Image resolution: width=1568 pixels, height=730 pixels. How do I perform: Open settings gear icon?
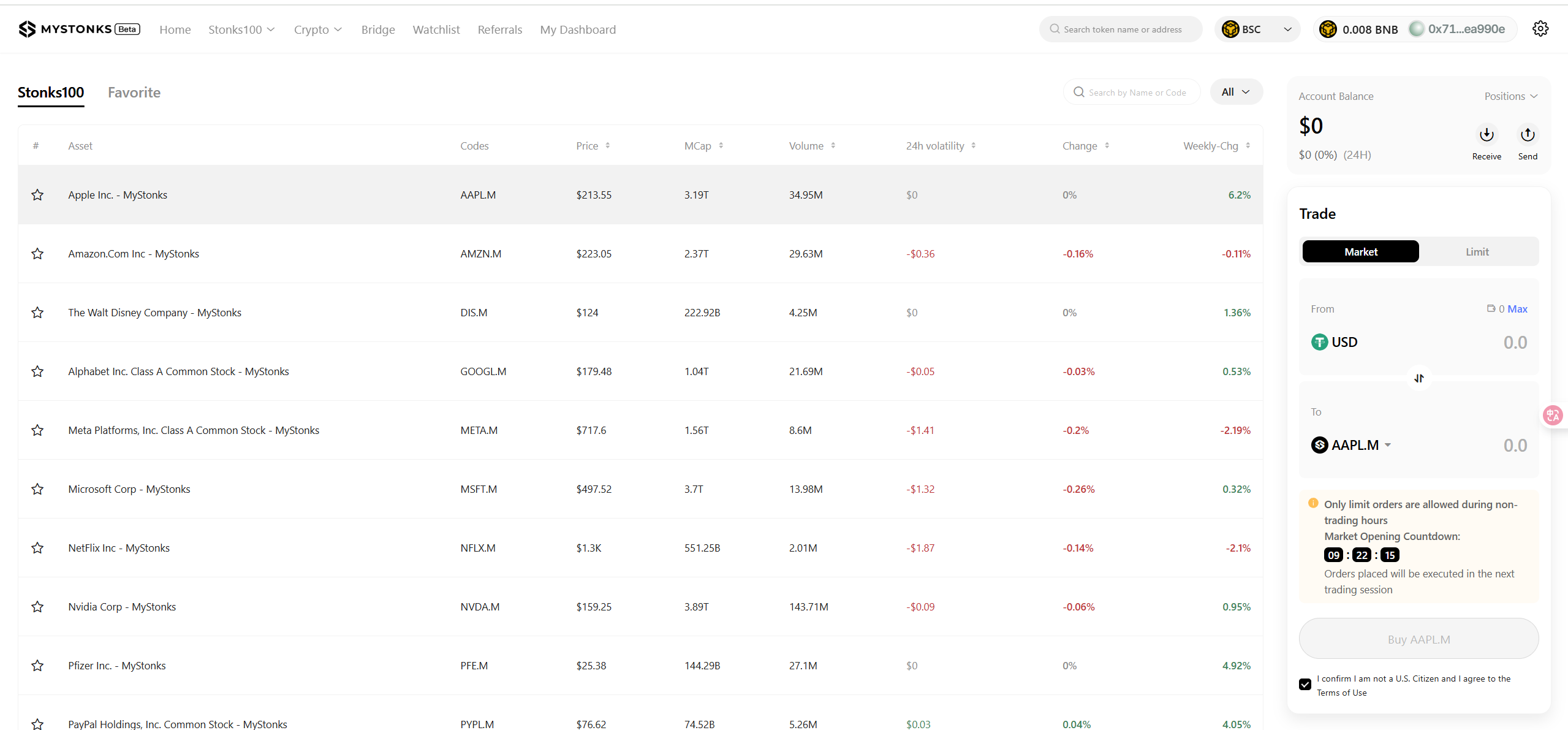pos(1540,29)
